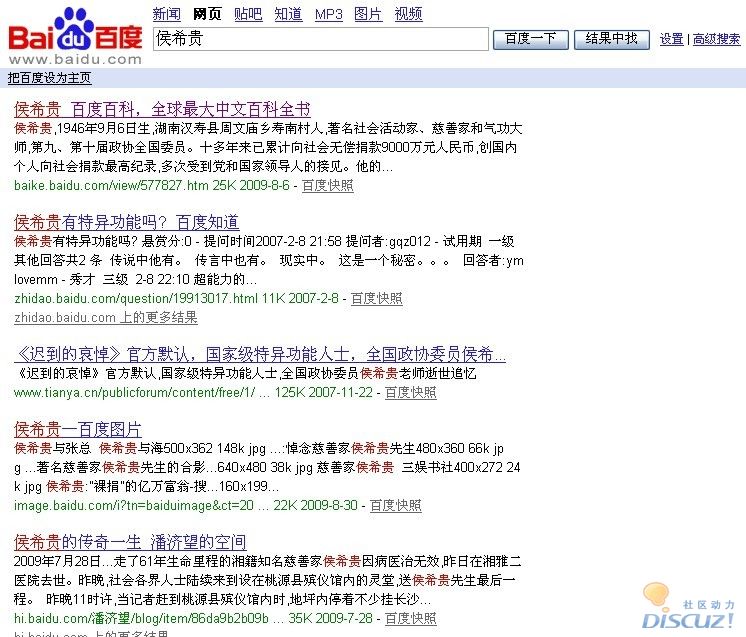This screenshot has width=746, height=637.
Task: View 百度快照 for image.baidu.com result
Action: (x=396, y=505)
